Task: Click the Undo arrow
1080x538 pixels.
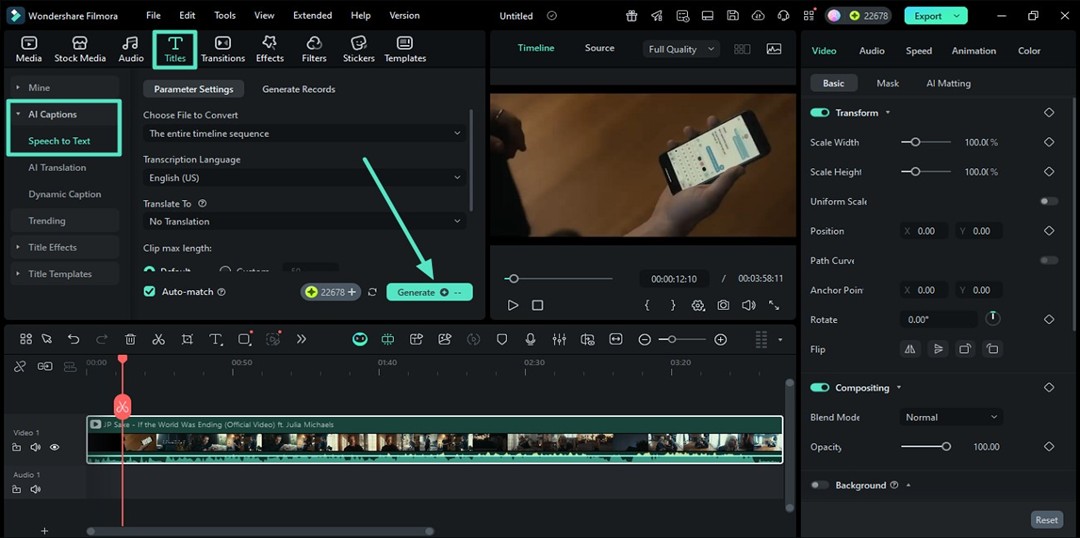Action: (x=73, y=340)
